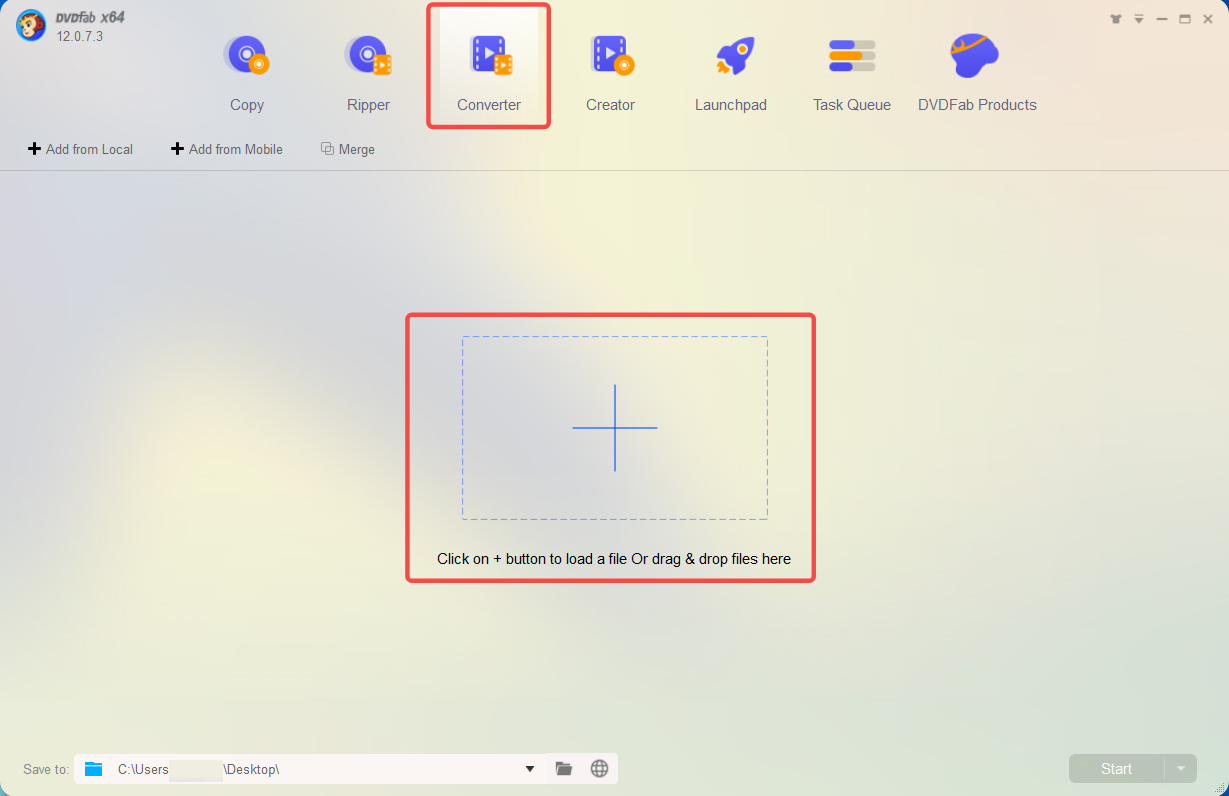Viewport: 1229px width, 796px height.
Task: Close the DVDFab window
Action: pyautogui.click(x=1208, y=19)
